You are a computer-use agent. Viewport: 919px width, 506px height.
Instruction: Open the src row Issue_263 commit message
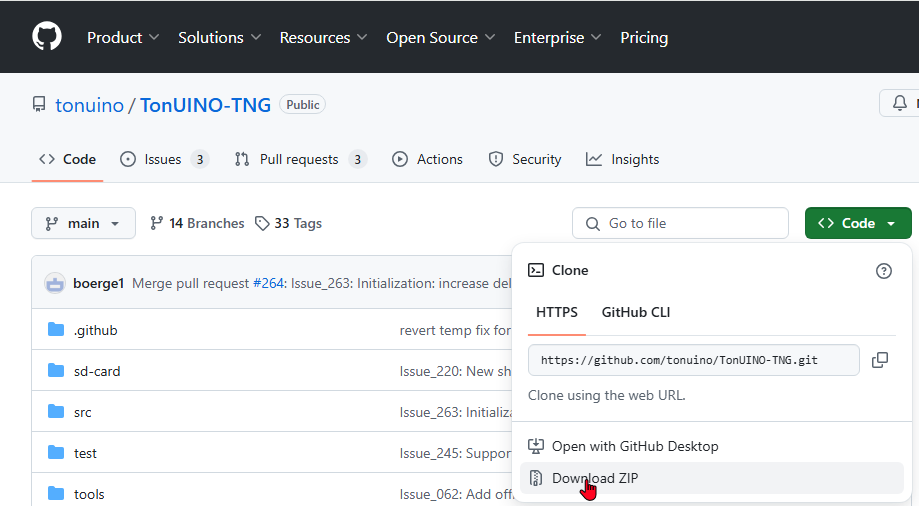click(x=455, y=413)
